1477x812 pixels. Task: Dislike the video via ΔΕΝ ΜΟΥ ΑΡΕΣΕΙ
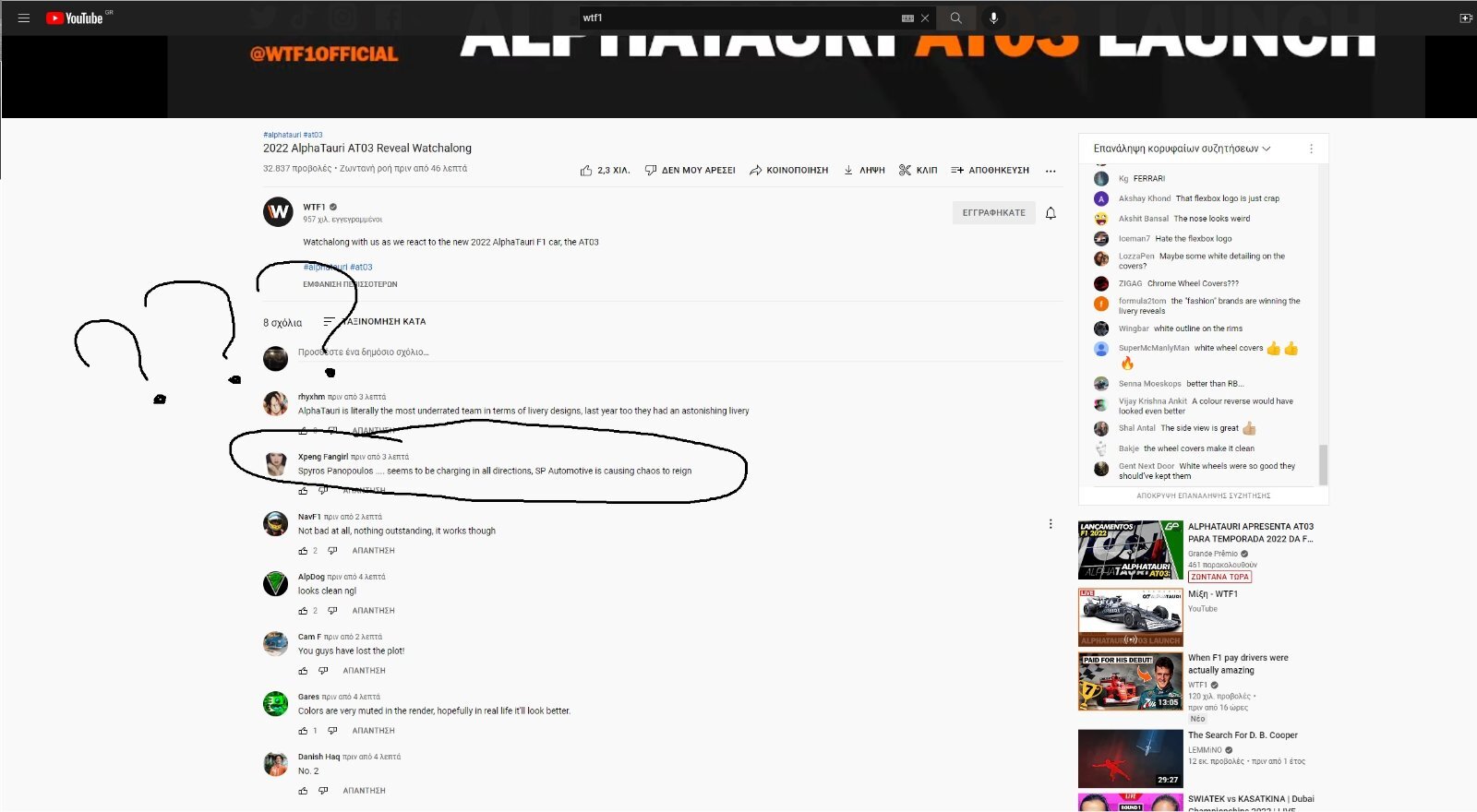point(690,170)
